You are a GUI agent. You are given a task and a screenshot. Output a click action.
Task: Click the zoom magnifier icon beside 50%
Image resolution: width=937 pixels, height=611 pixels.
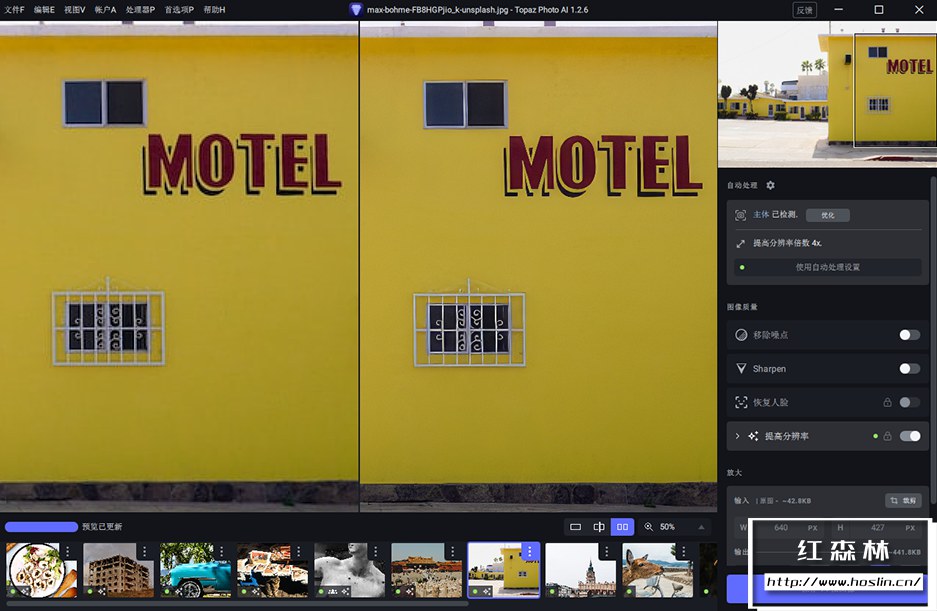648,527
